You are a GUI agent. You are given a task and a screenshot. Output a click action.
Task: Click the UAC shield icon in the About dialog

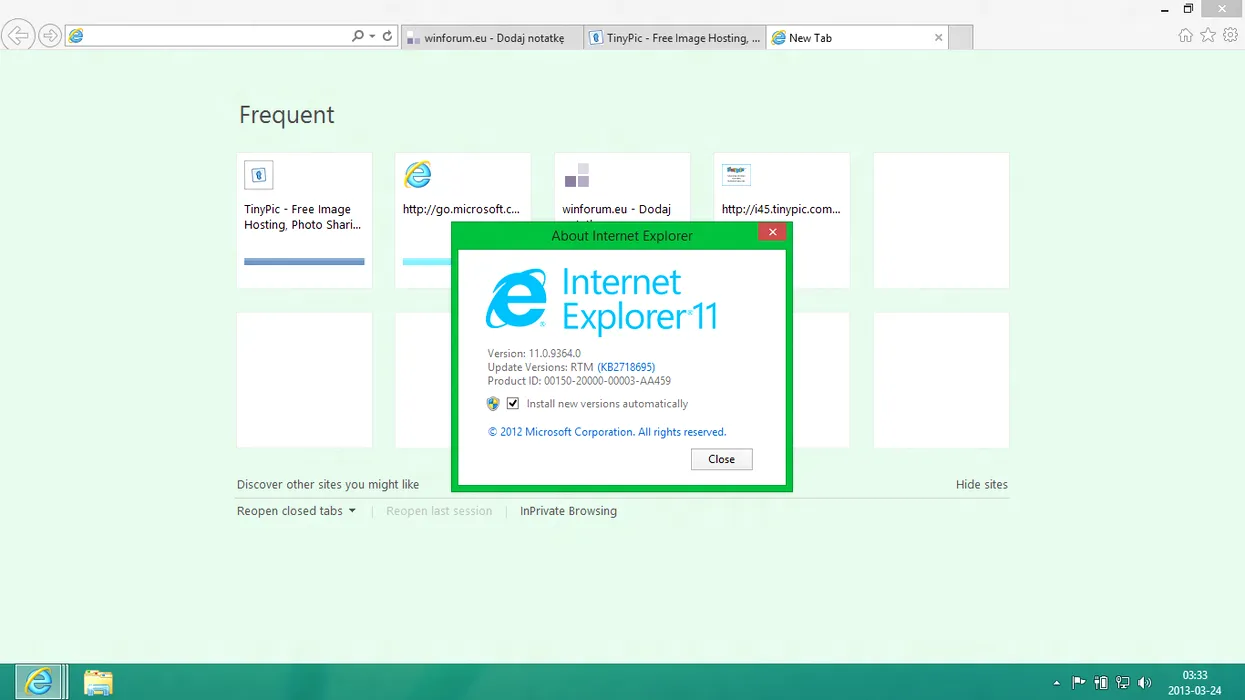point(493,404)
